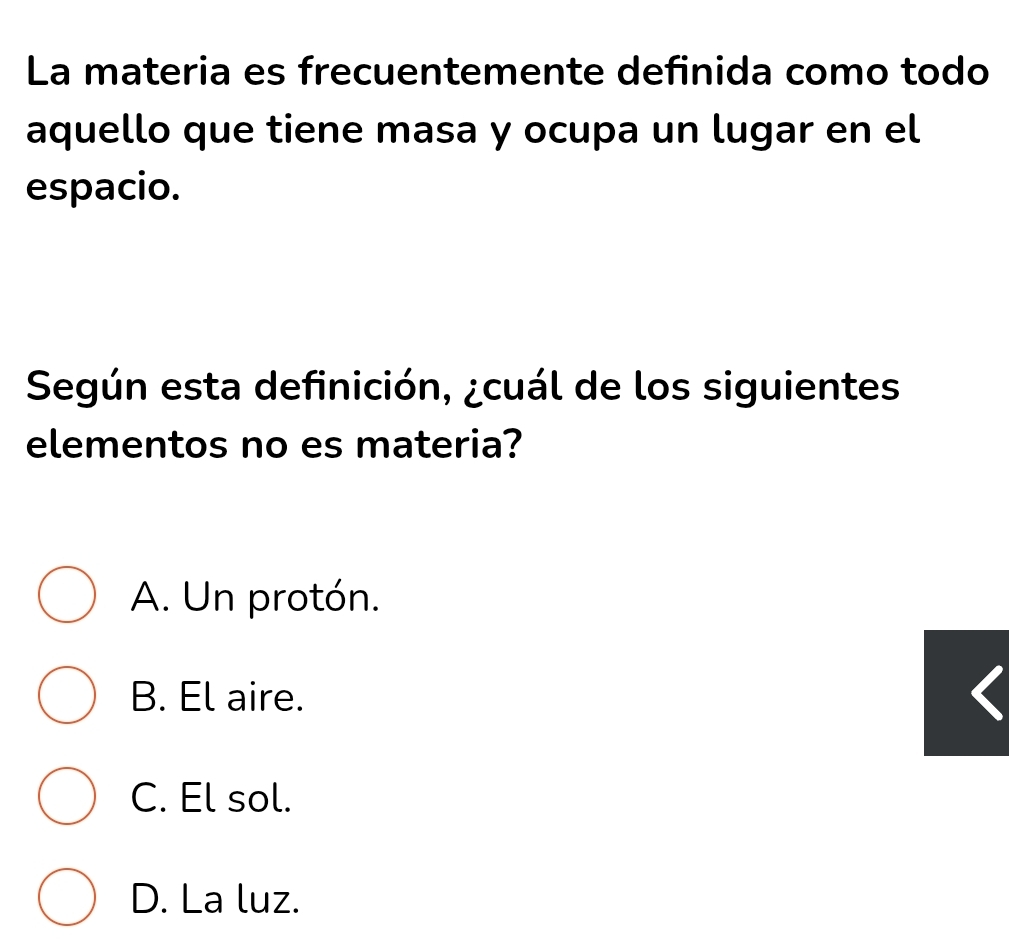1009x943 pixels.
Task: Click the phrase 'elementos no es materia?'
Action: [274, 444]
